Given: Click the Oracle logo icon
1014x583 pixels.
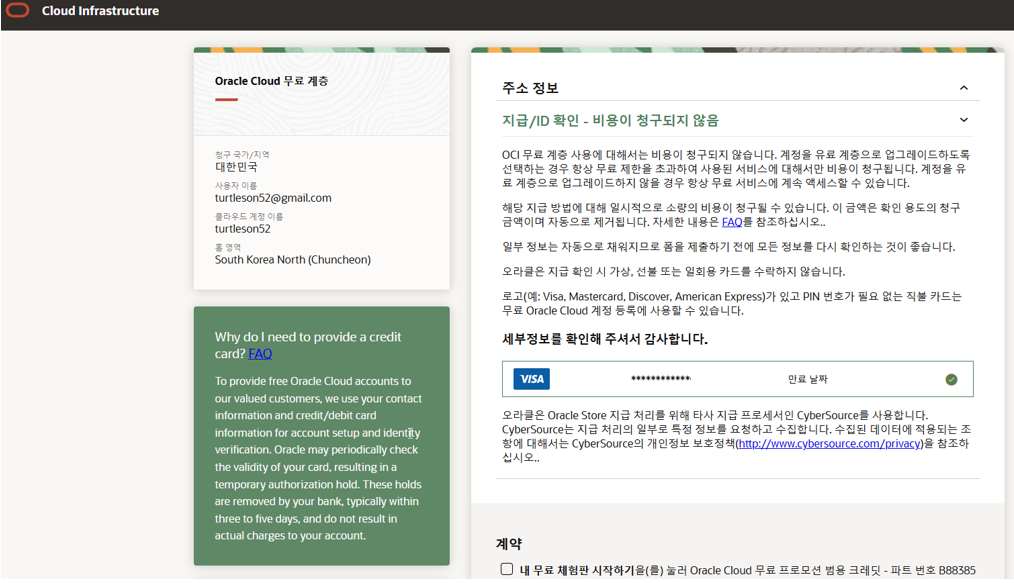Looking at the screenshot, I should click(x=17, y=10).
